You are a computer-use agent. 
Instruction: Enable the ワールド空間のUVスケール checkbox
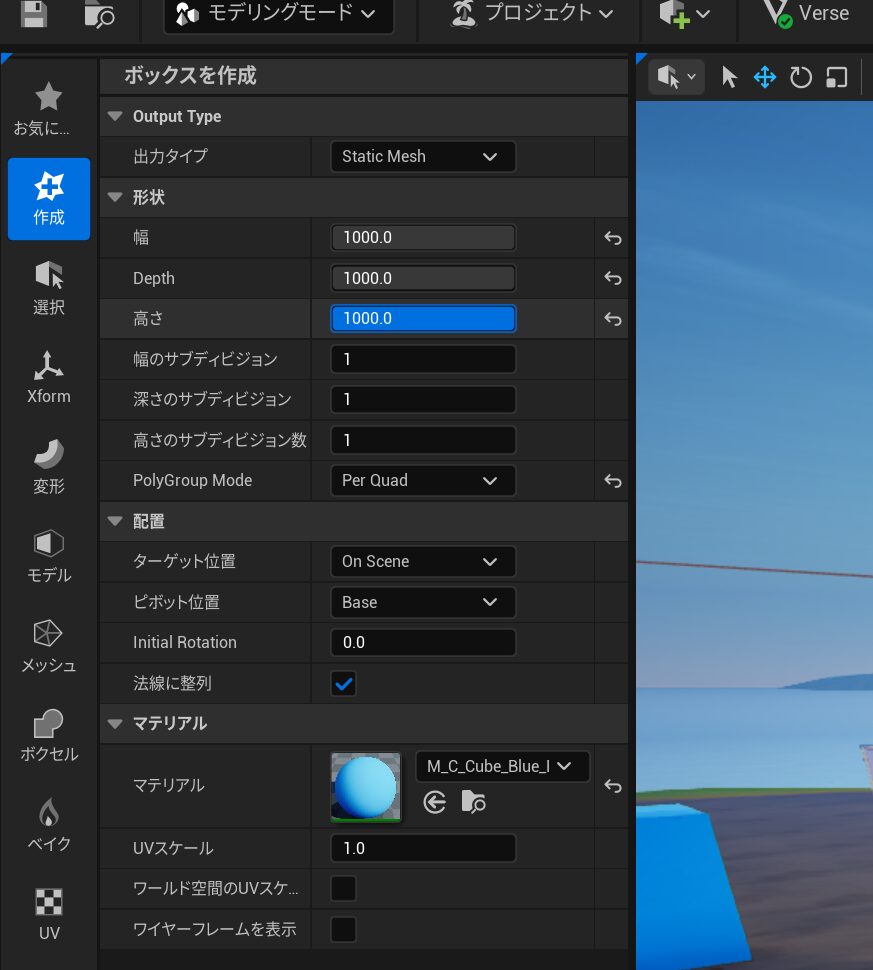pos(343,888)
